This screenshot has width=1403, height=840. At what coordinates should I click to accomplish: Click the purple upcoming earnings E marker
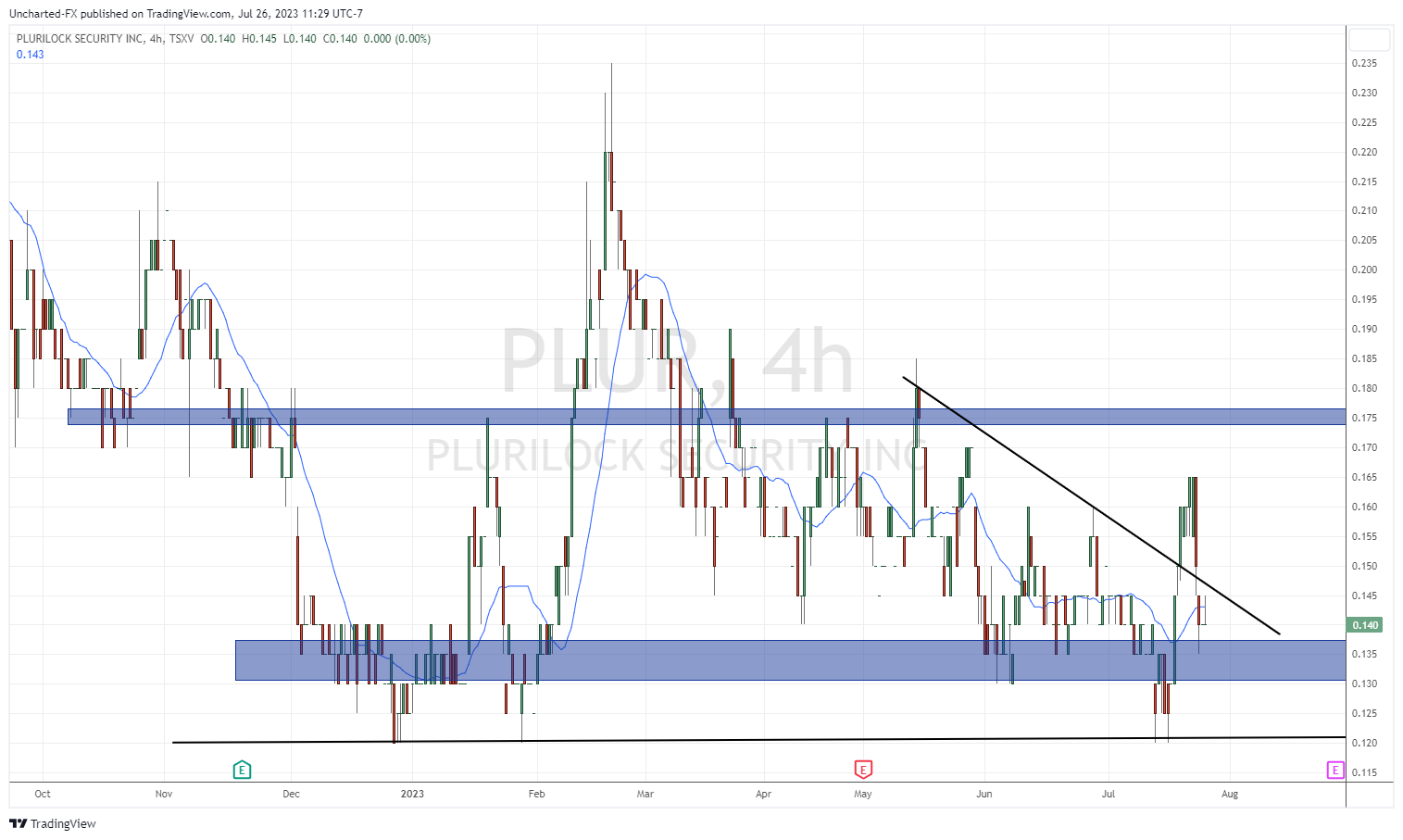1335,770
